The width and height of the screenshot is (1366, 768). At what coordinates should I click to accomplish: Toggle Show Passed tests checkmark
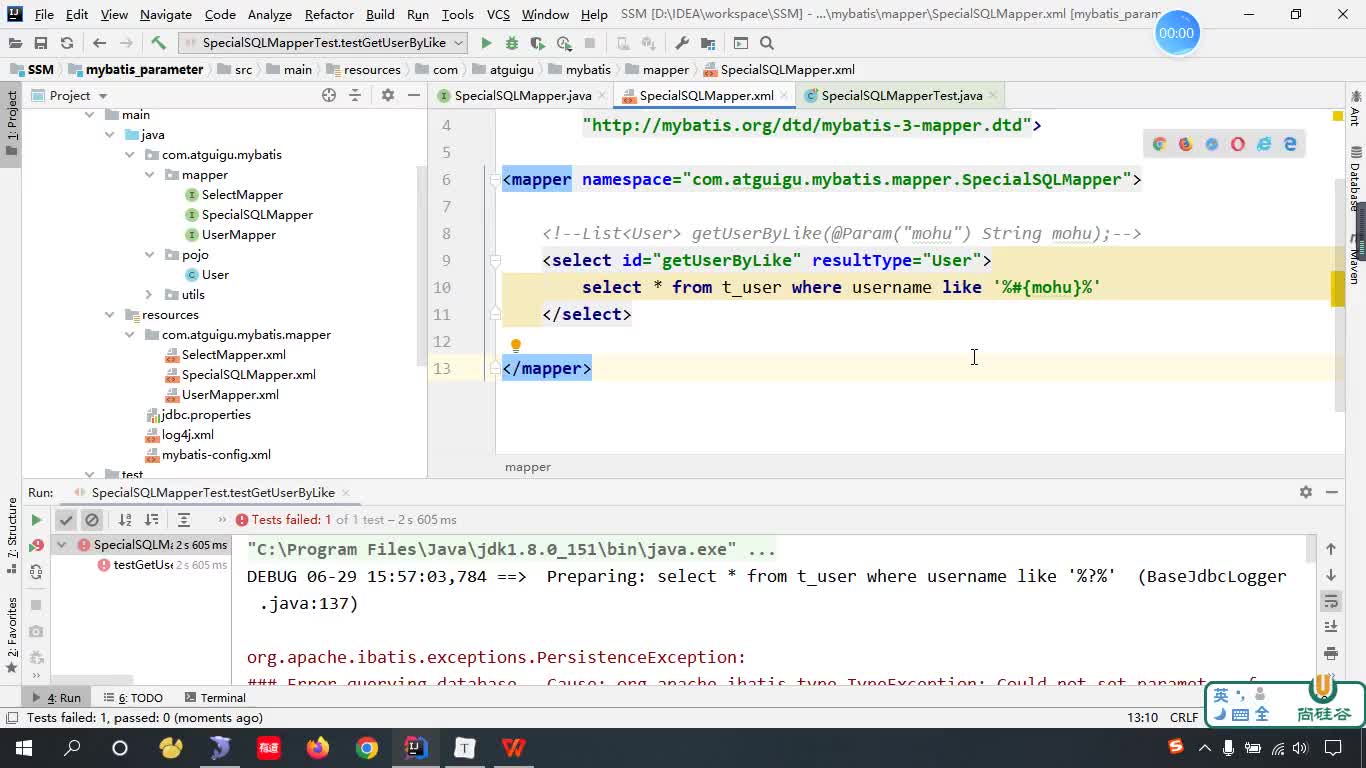[66, 520]
